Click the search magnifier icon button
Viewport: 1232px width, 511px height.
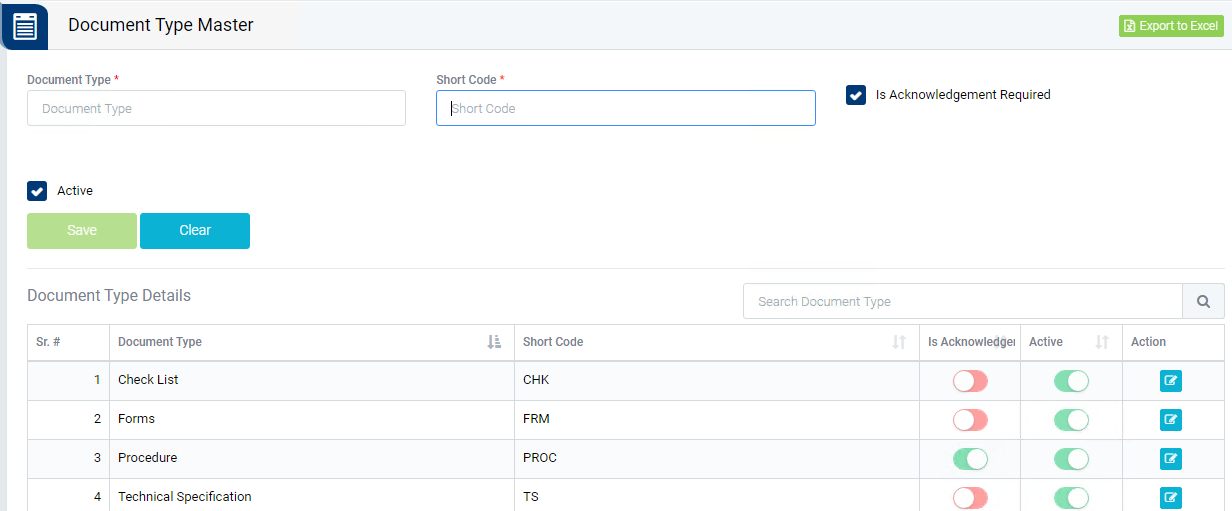coord(1203,301)
